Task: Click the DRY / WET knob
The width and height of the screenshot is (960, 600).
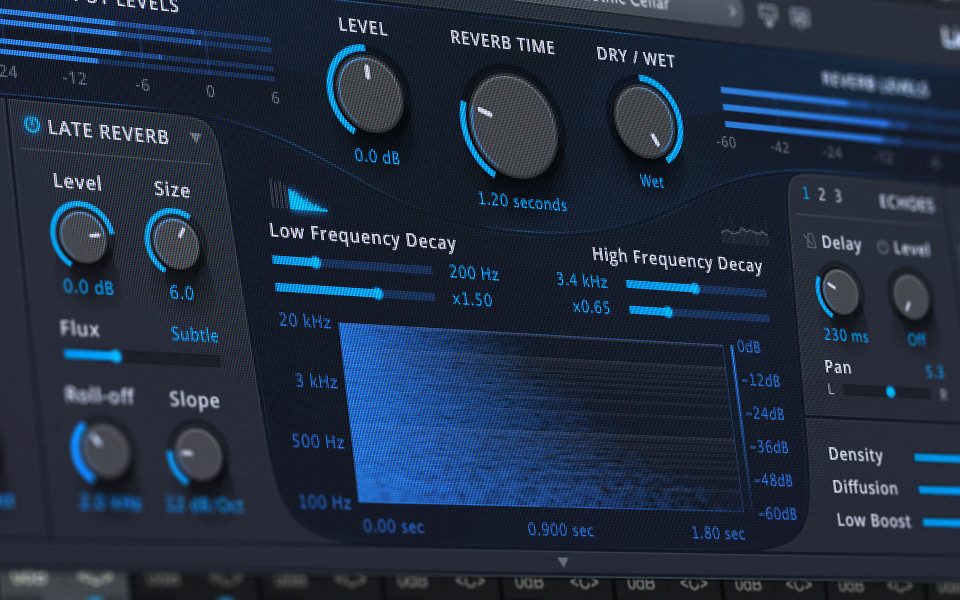Action: pos(645,121)
